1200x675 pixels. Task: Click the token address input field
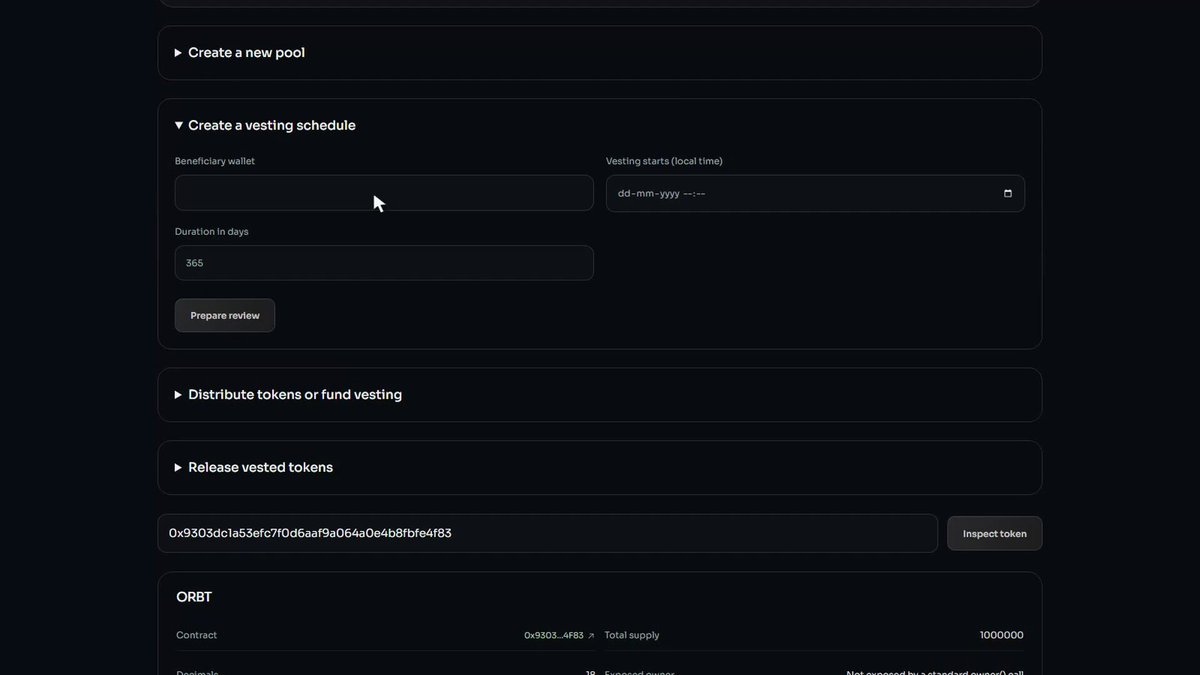[547, 533]
